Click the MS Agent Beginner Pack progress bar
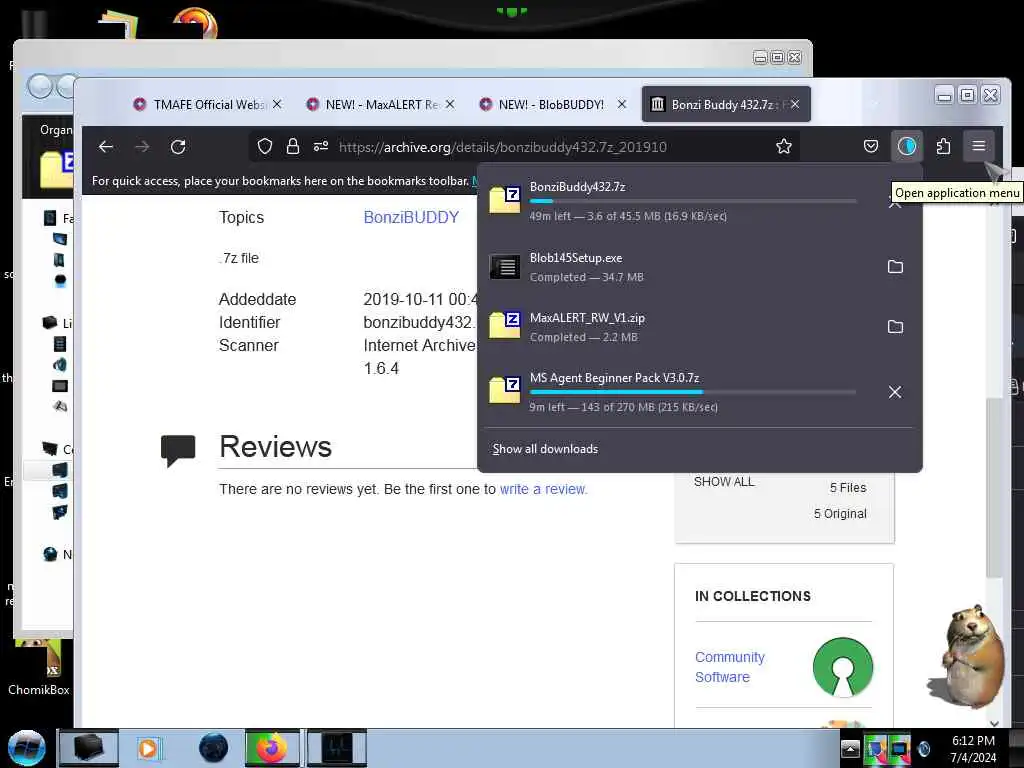Viewport: 1024px width, 768px height. point(693,392)
